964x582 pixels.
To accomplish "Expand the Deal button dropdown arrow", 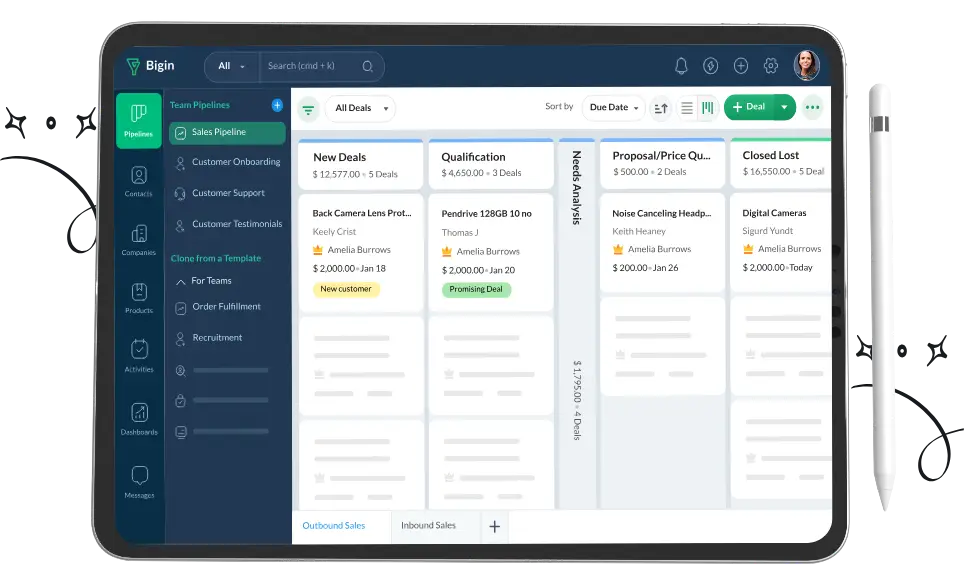I will click(x=783, y=107).
